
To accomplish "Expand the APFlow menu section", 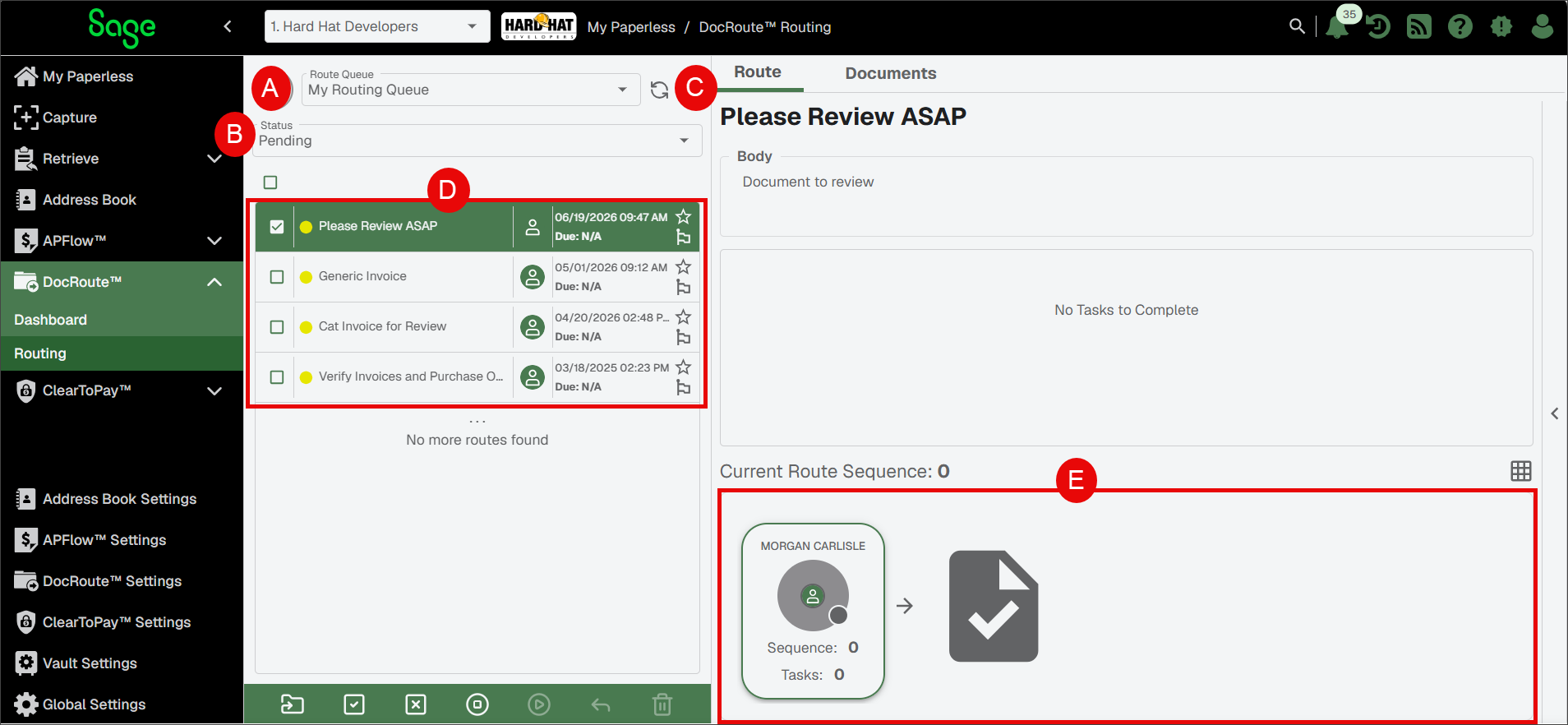I will 214,241.
